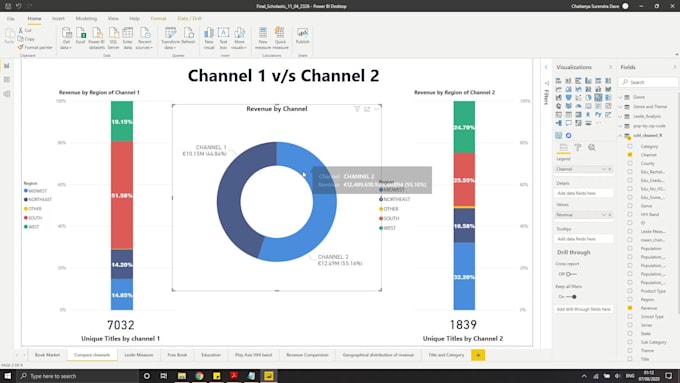Screen dimensions: 680x383
Task: Open the Data view in left sidebar
Action: coord(7,80)
